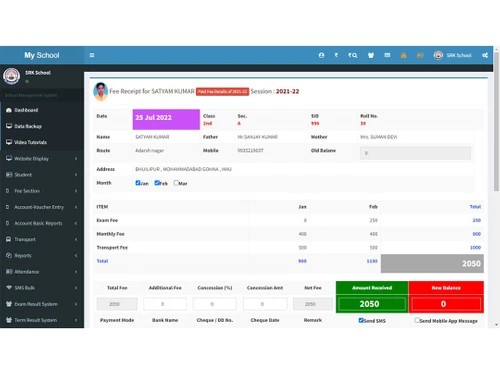Toggle the hamburger sidebar menu

pyautogui.click(x=92, y=55)
